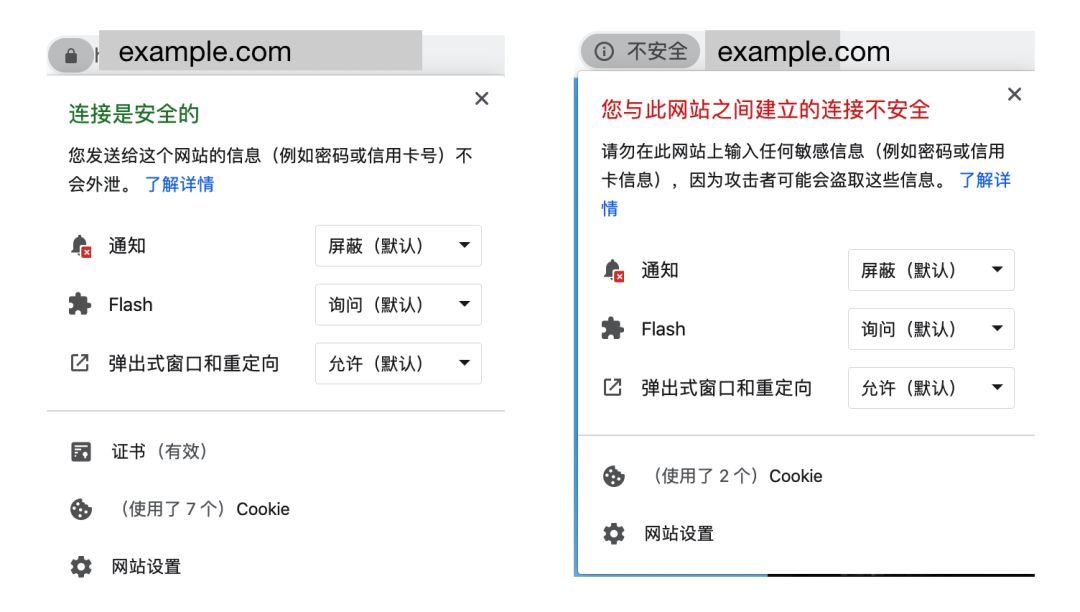
Task: Click the Flash puzzle piece icon in the left panel
Action: coord(80,305)
